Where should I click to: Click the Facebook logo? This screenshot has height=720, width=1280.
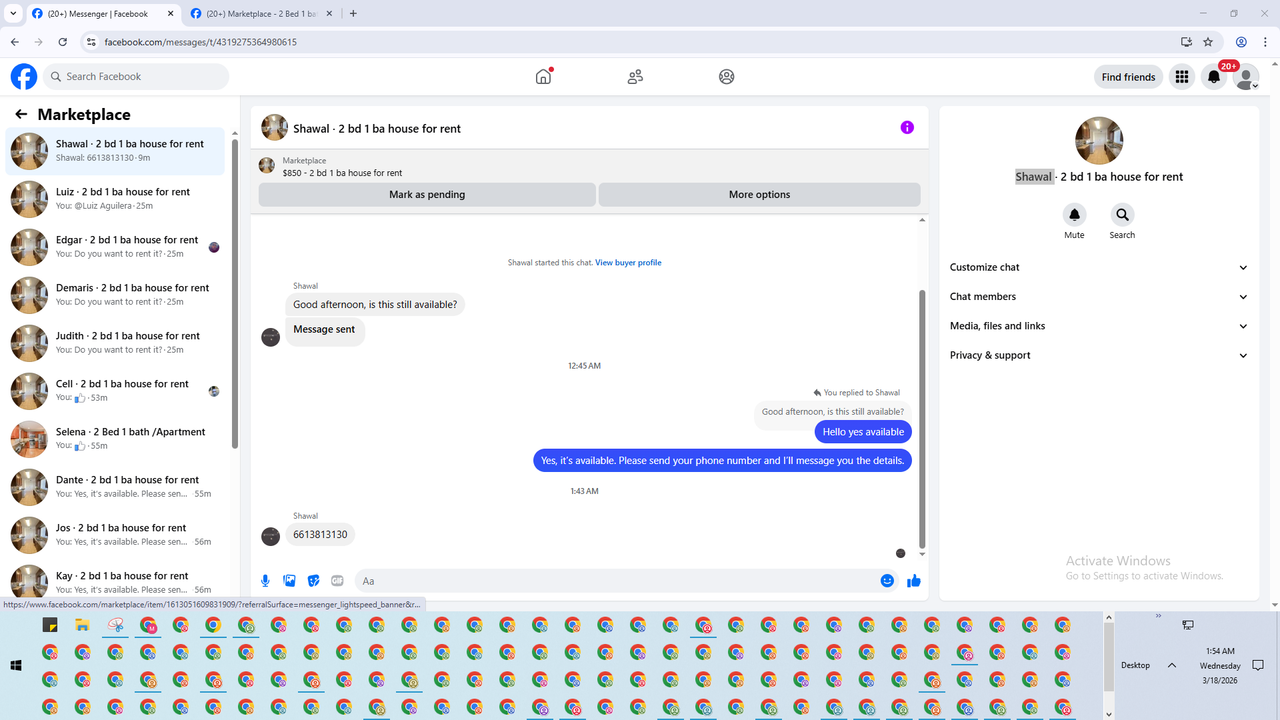(24, 76)
